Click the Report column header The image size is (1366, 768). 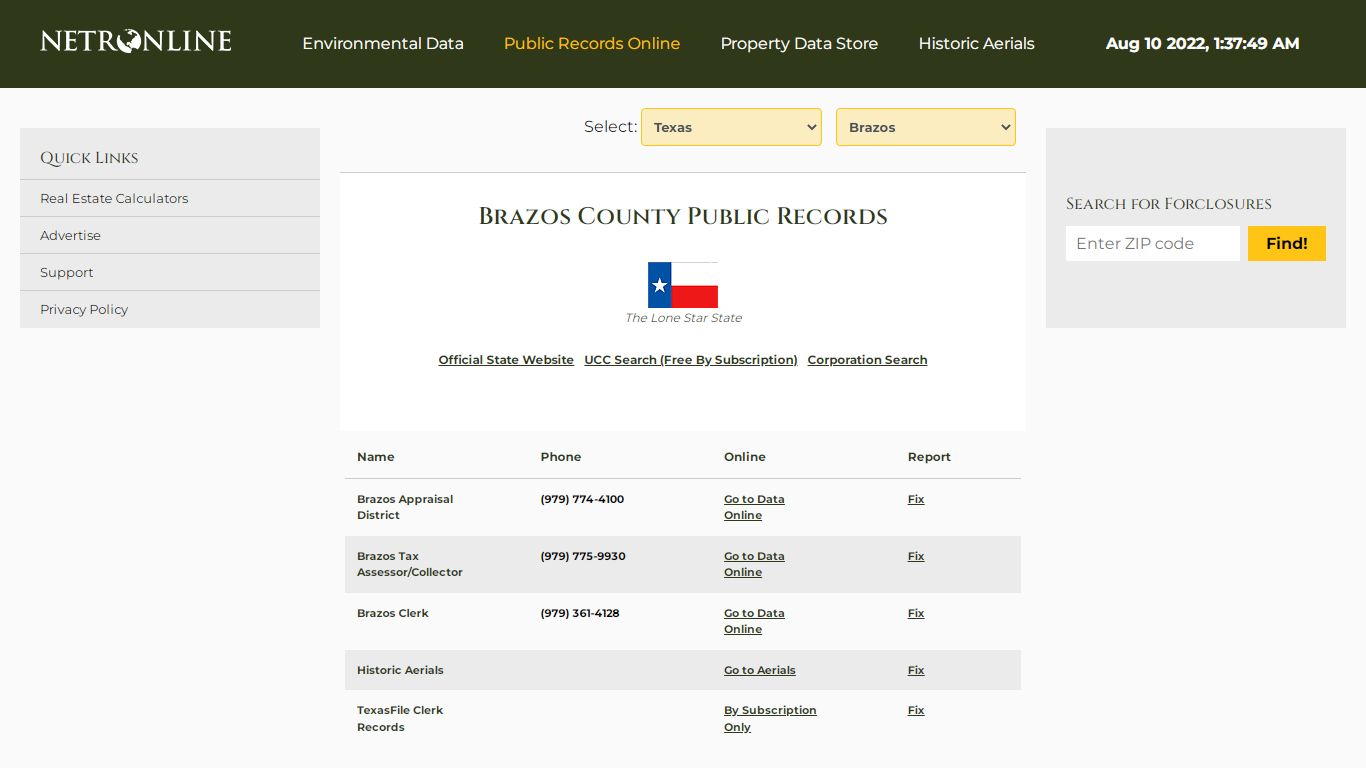coord(929,457)
